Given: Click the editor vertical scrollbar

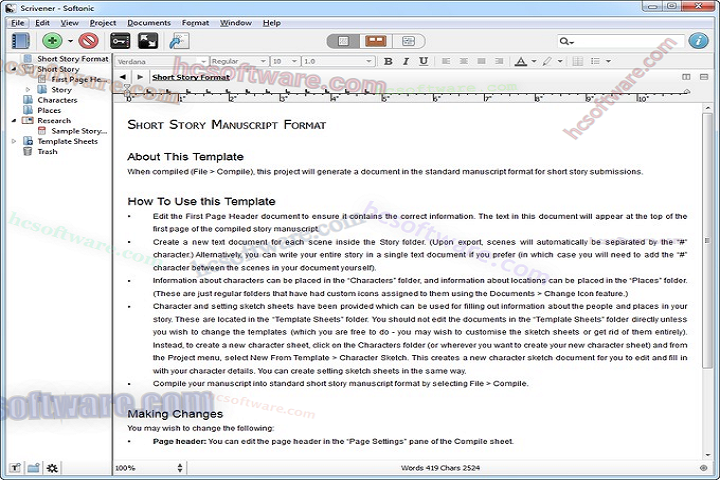Looking at the screenshot, I should (x=708, y=239).
